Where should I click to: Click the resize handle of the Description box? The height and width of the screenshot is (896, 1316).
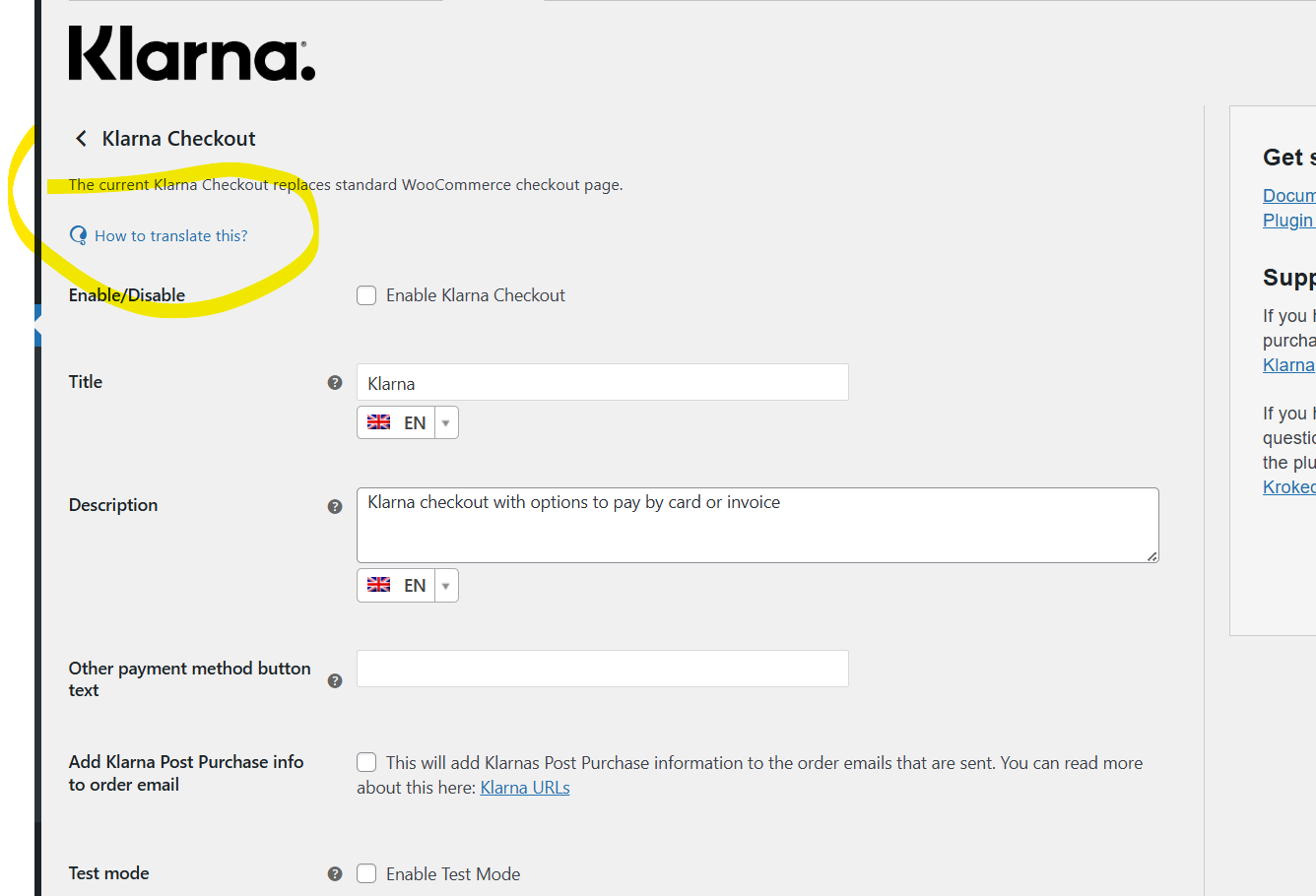[x=1151, y=556]
